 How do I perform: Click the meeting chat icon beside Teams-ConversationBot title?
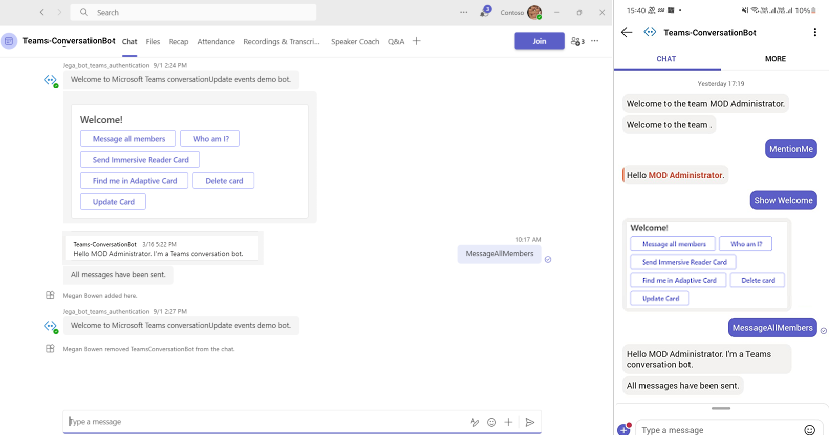pos(9,41)
